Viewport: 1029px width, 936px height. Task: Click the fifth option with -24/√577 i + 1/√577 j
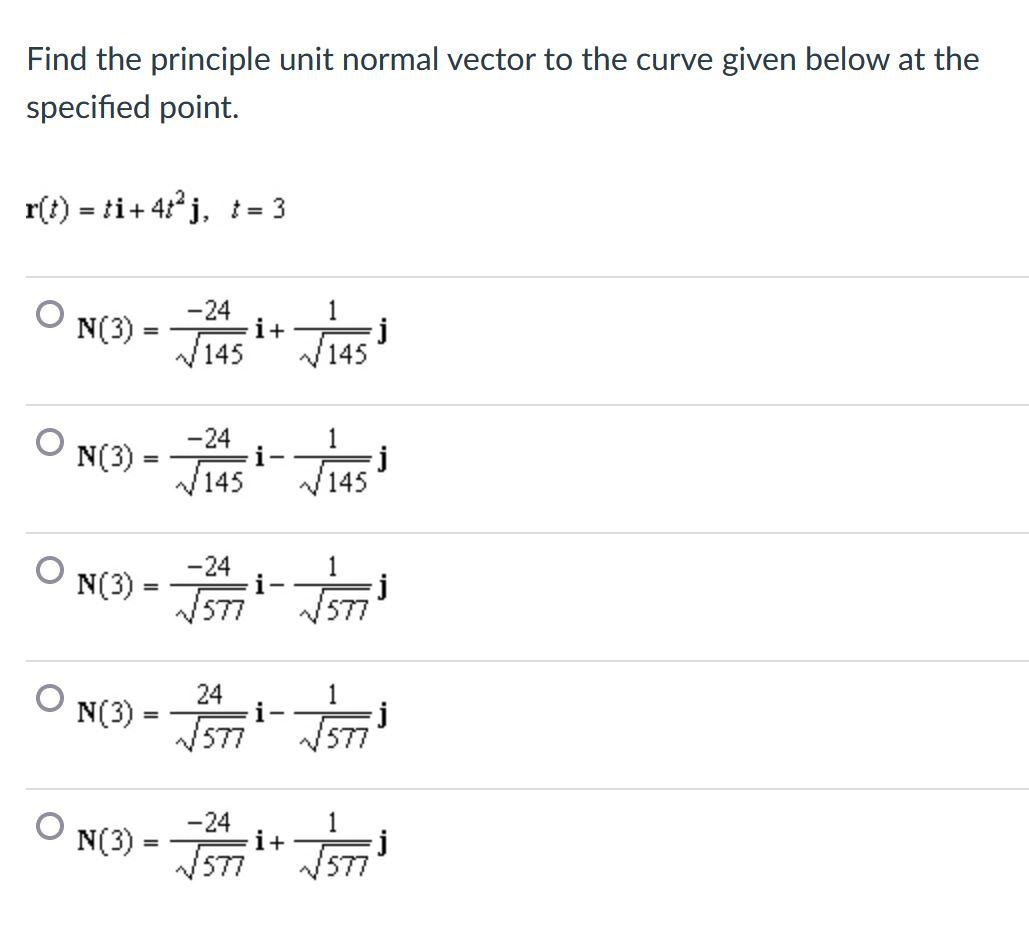click(230, 841)
